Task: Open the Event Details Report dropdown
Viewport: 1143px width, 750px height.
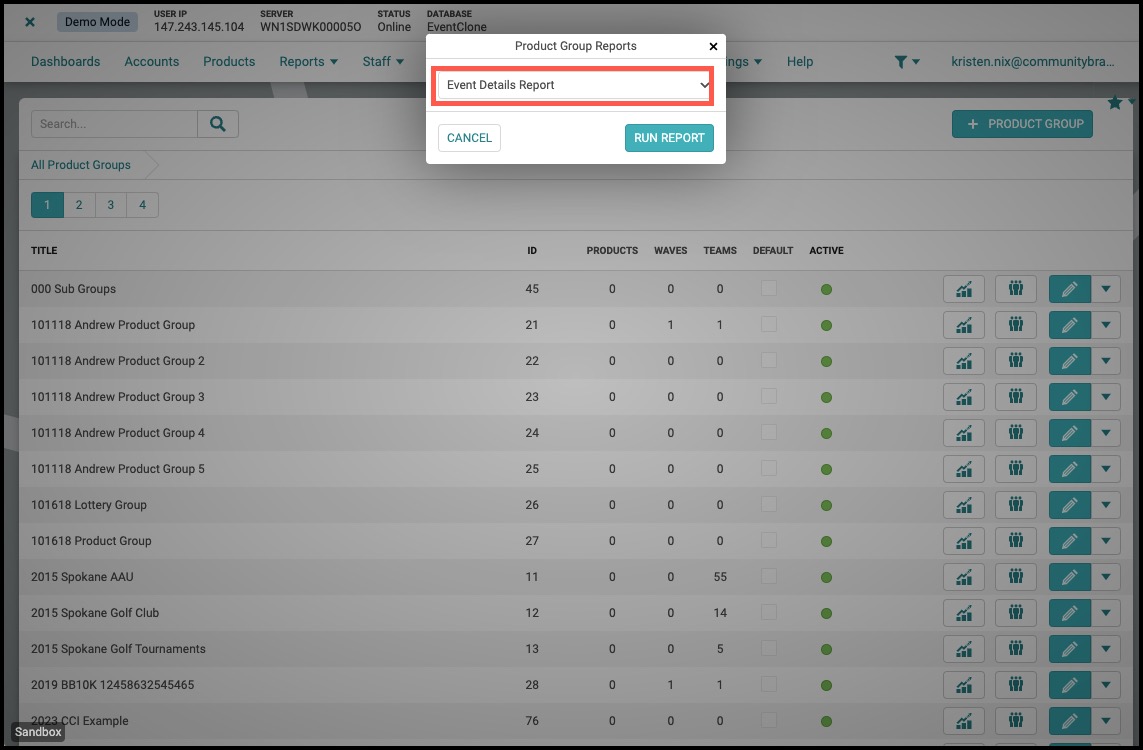Action: [575, 85]
